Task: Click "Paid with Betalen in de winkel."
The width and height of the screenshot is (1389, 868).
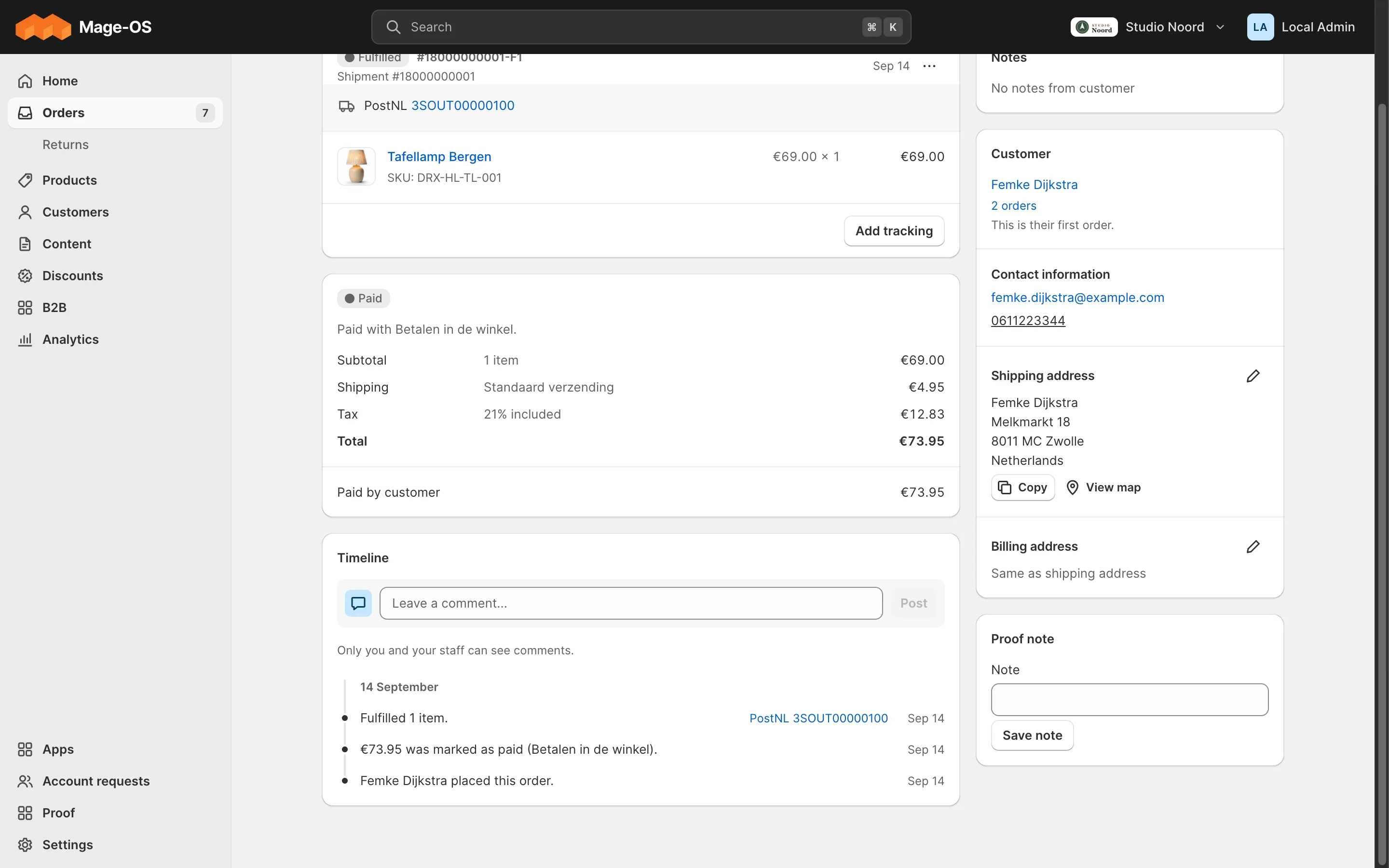Action: click(426, 329)
